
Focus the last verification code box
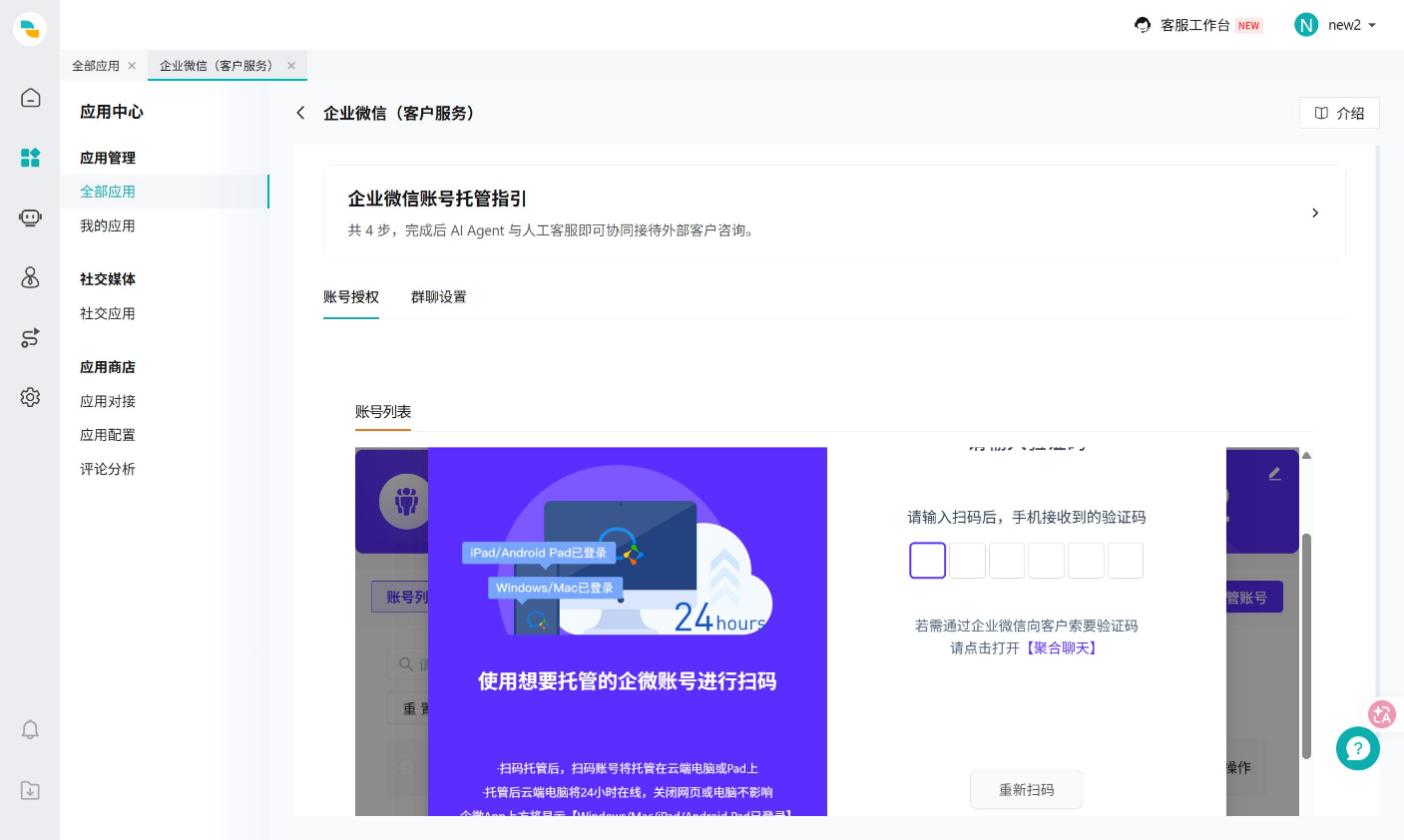(x=1125, y=560)
